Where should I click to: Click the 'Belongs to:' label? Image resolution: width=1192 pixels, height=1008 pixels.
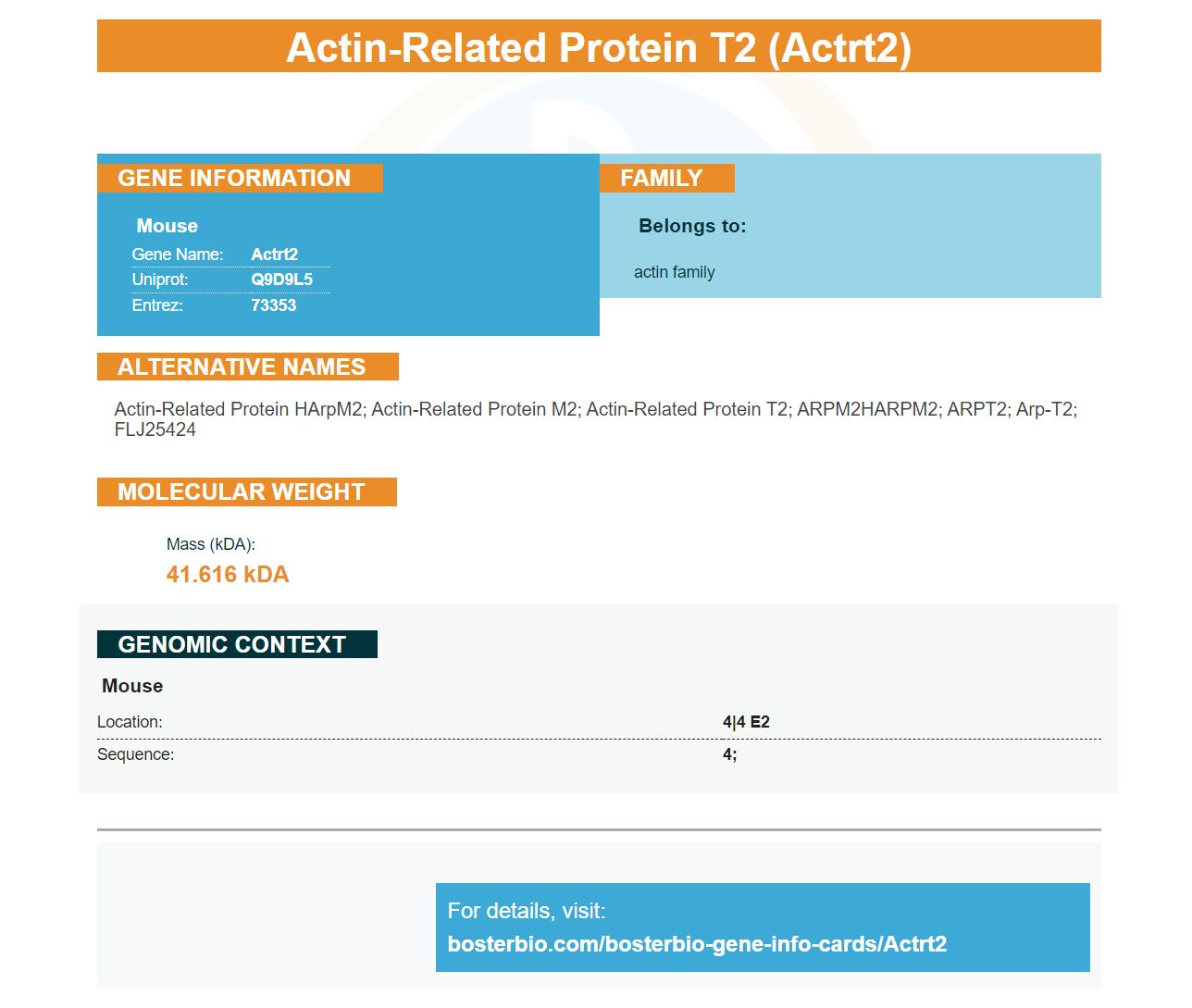692,226
